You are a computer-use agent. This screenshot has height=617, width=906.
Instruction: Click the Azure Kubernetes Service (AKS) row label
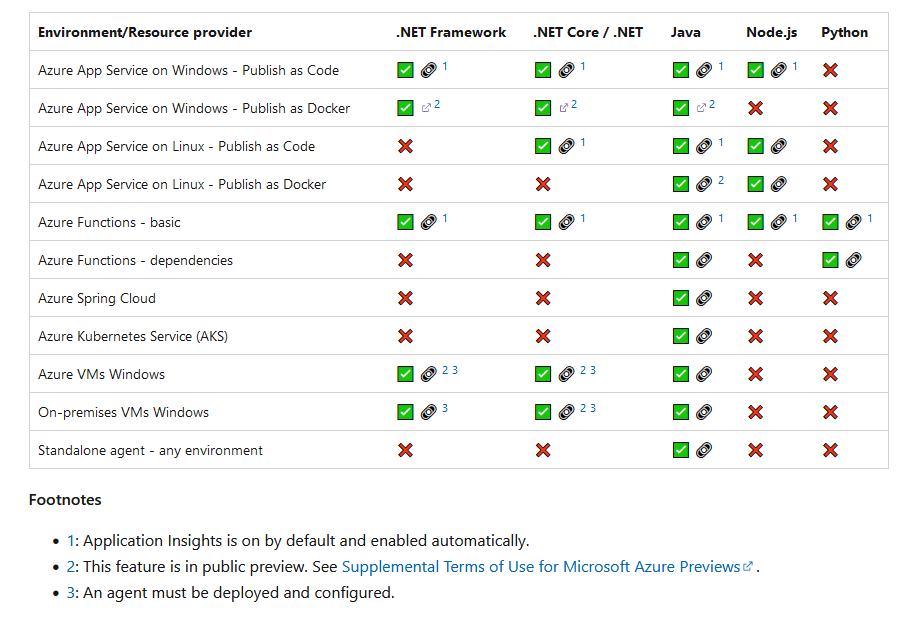[x=133, y=336]
